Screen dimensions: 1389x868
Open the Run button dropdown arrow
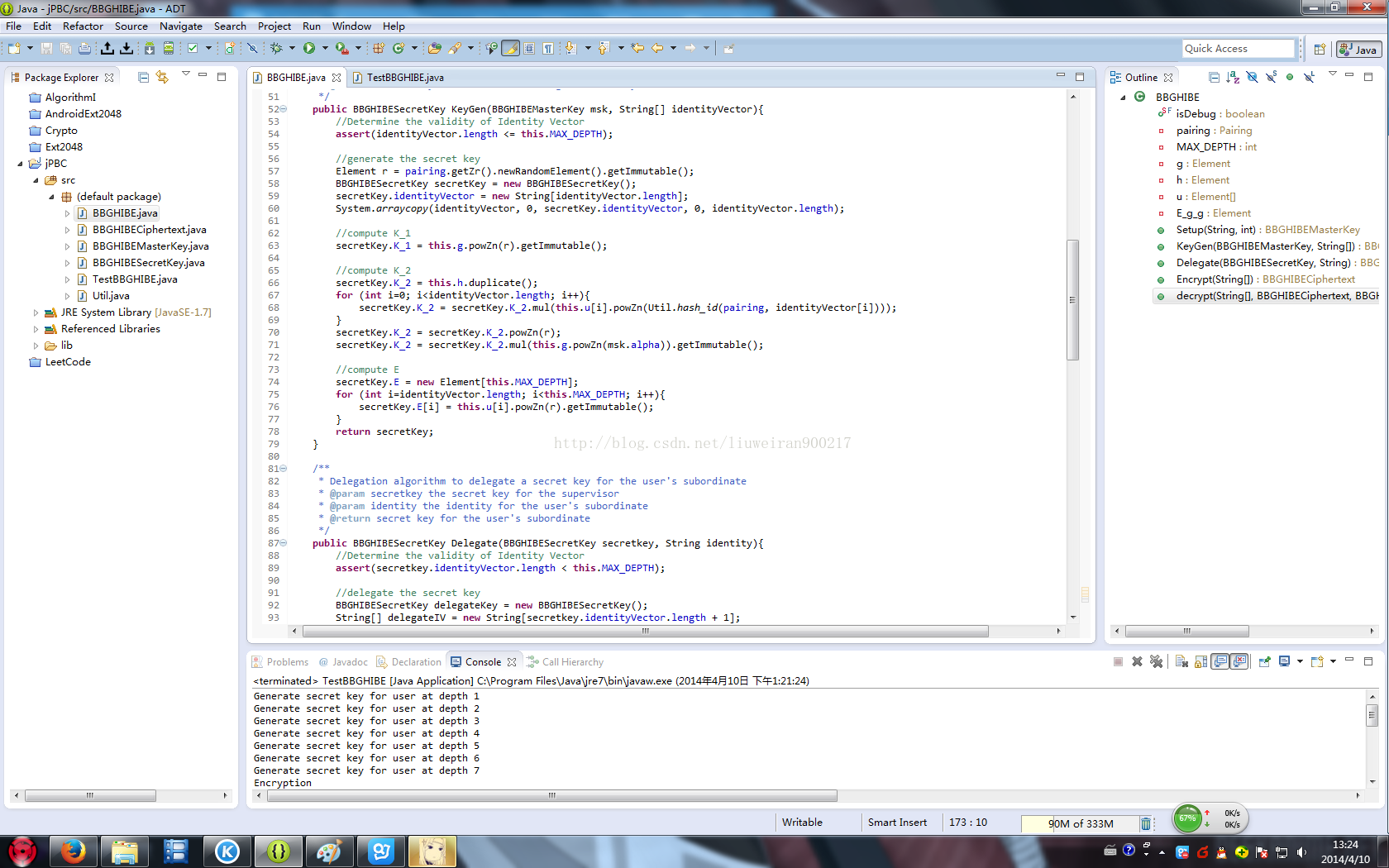pyautogui.click(x=325, y=49)
